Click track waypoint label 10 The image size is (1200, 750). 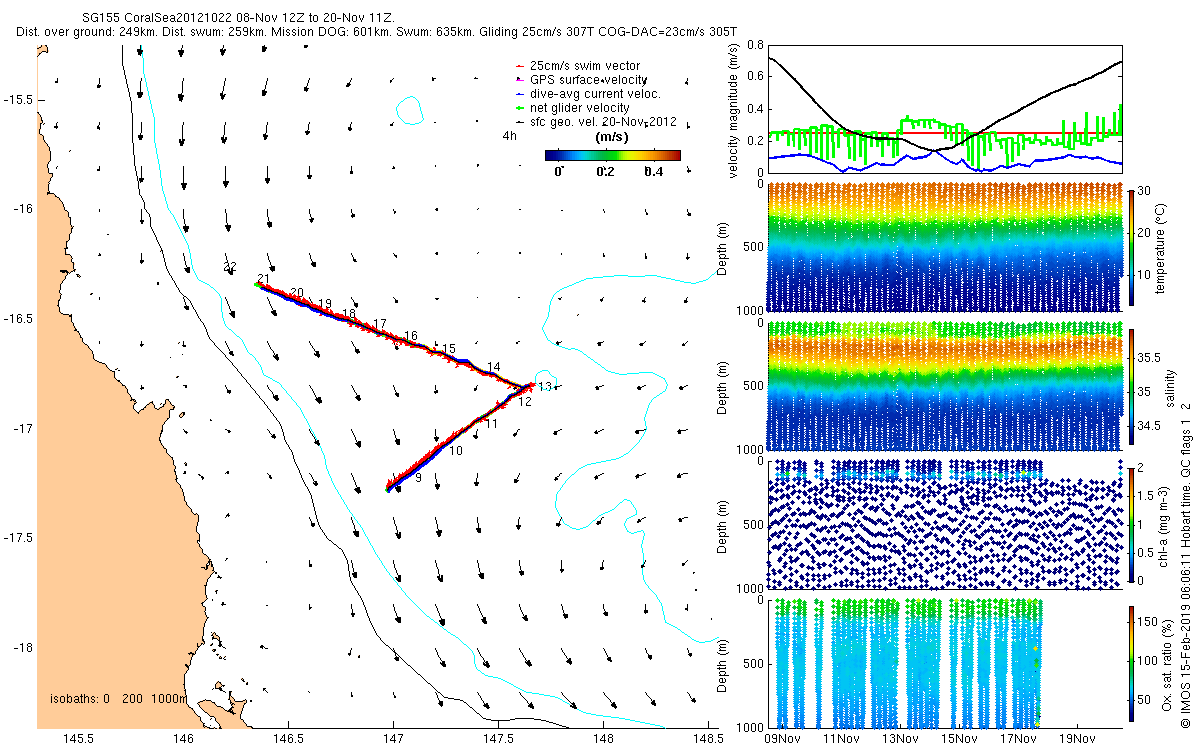(x=456, y=451)
